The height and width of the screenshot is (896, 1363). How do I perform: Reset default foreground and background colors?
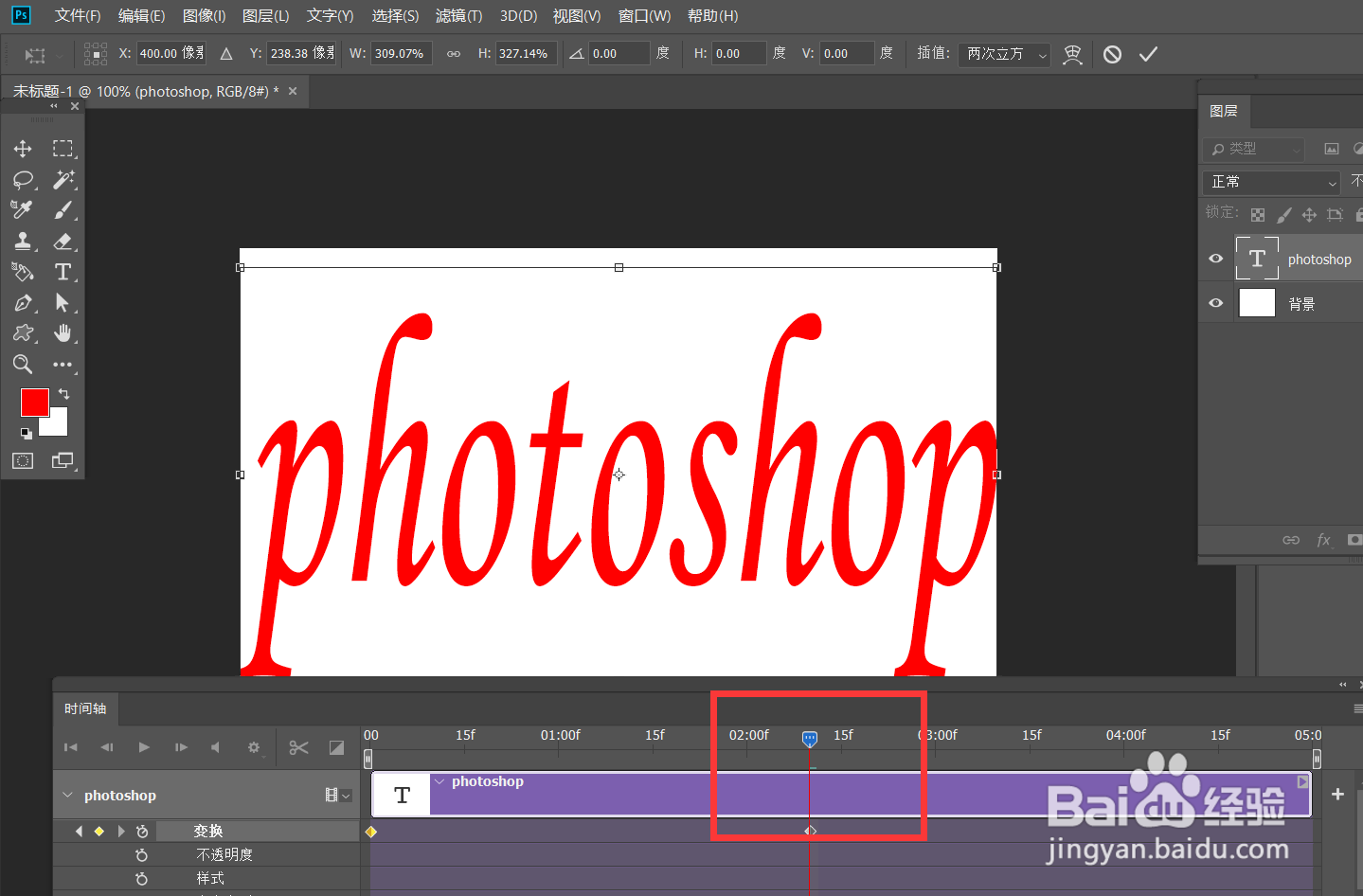point(27,434)
